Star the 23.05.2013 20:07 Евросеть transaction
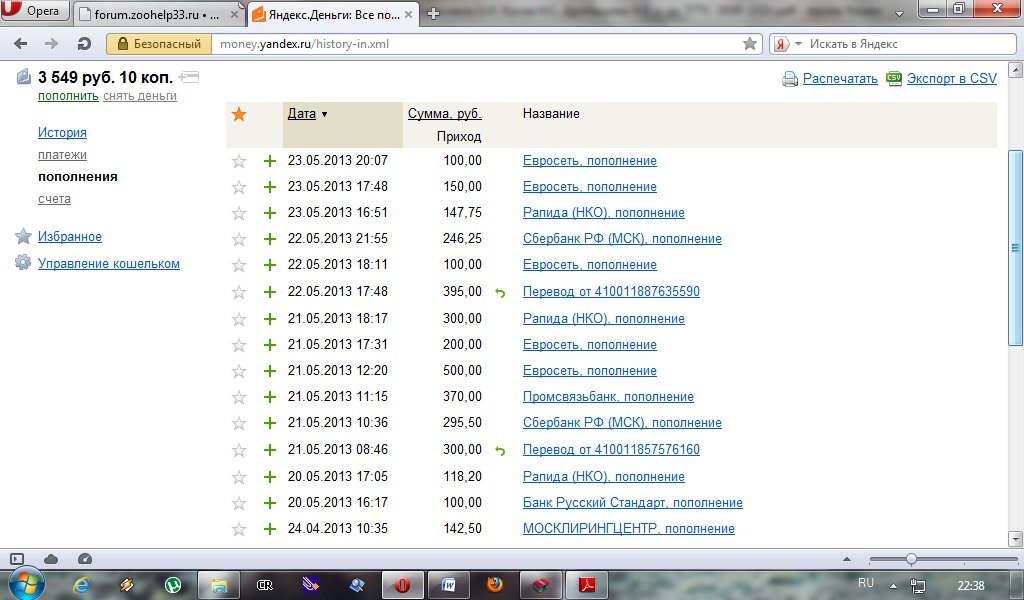The width and height of the screenshot is (1024, 600). pos(239,161)
